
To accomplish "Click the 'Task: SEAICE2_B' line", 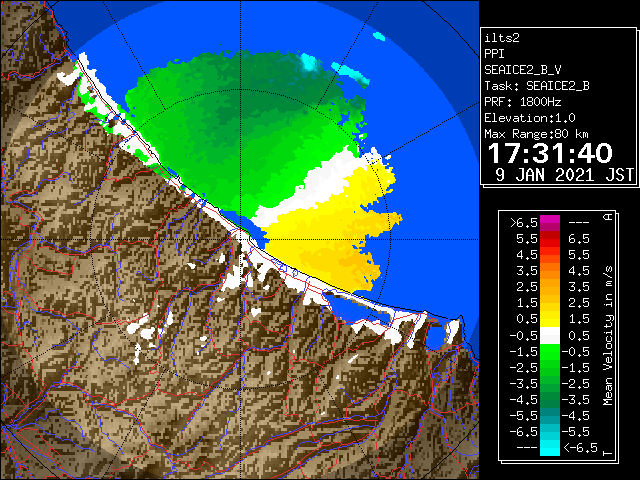I will [537, 86].
